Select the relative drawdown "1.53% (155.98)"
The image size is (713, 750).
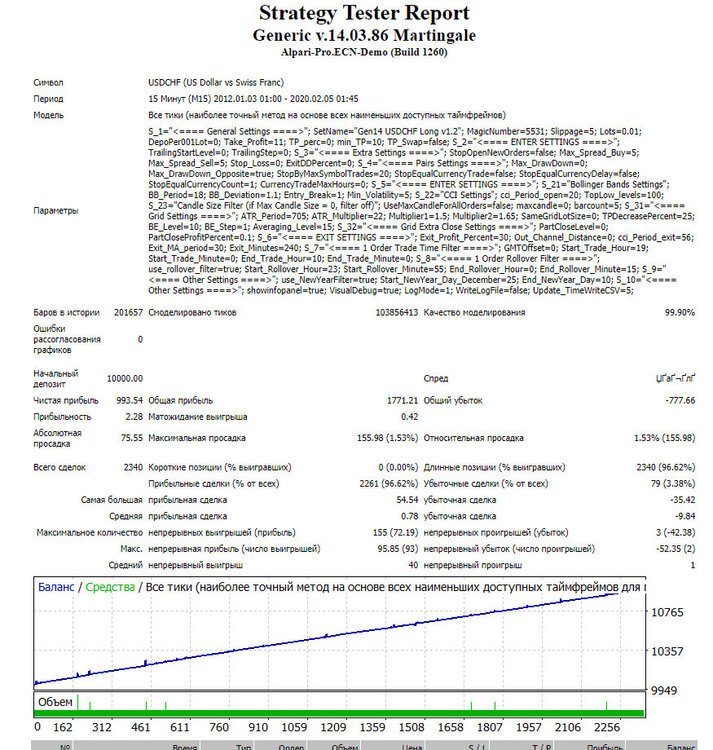coord(664,438)
